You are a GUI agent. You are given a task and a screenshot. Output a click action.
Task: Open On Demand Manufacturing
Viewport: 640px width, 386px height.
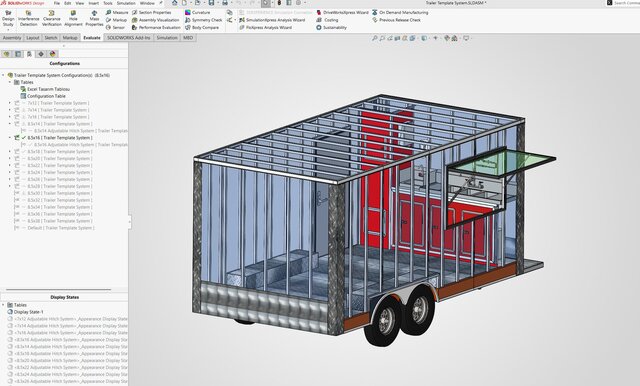pos(400,13)
